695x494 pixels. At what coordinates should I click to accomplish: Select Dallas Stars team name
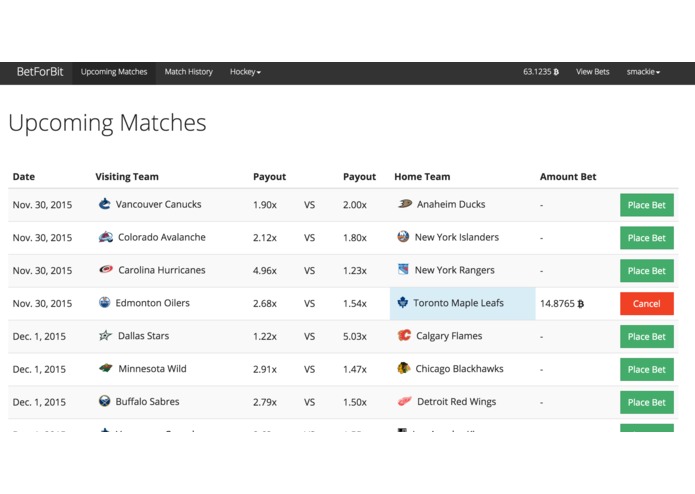pyautogui.click(x=144, y=336)
